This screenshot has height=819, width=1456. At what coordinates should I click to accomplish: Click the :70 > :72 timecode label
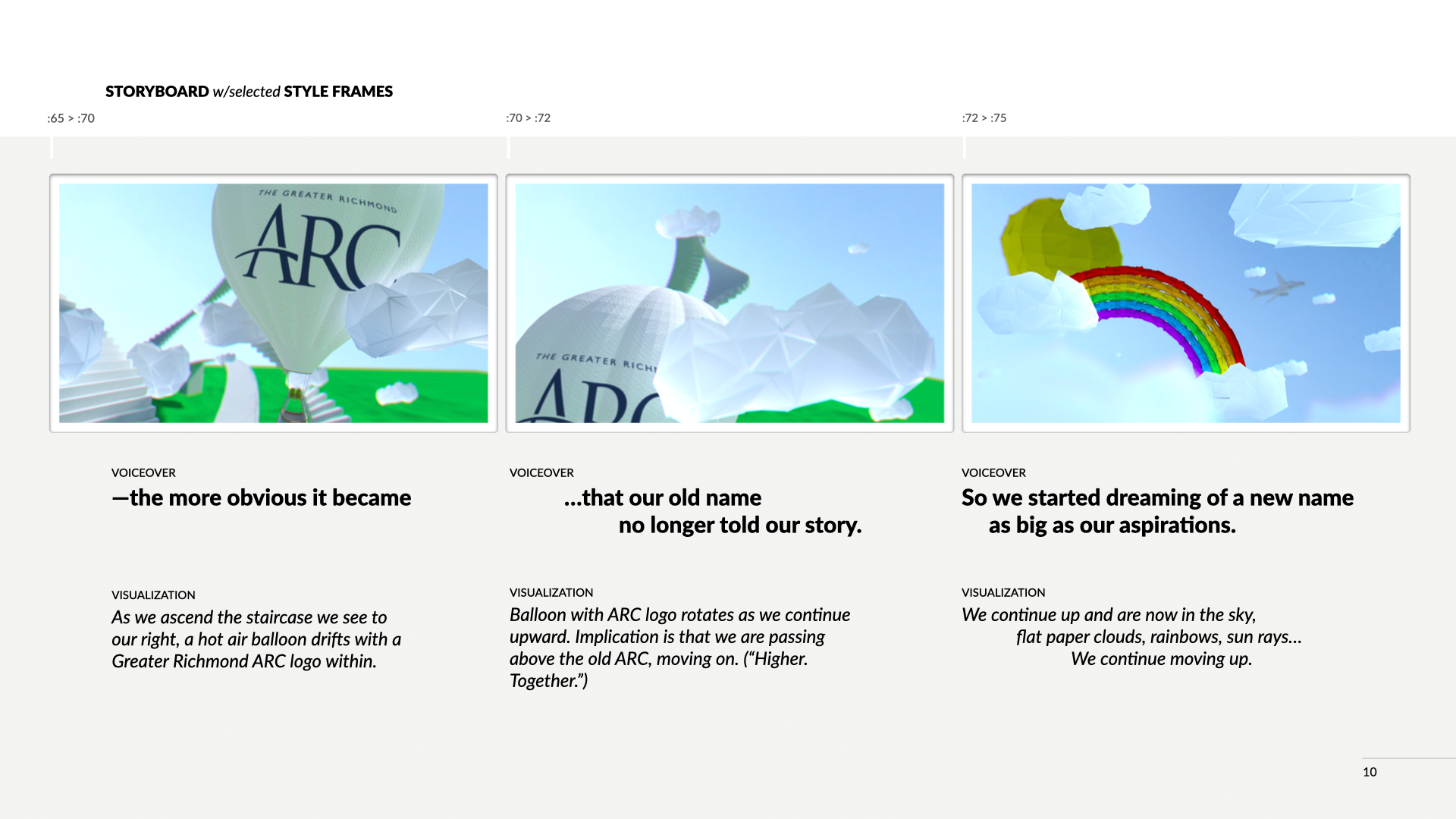[x=528, y=118]
